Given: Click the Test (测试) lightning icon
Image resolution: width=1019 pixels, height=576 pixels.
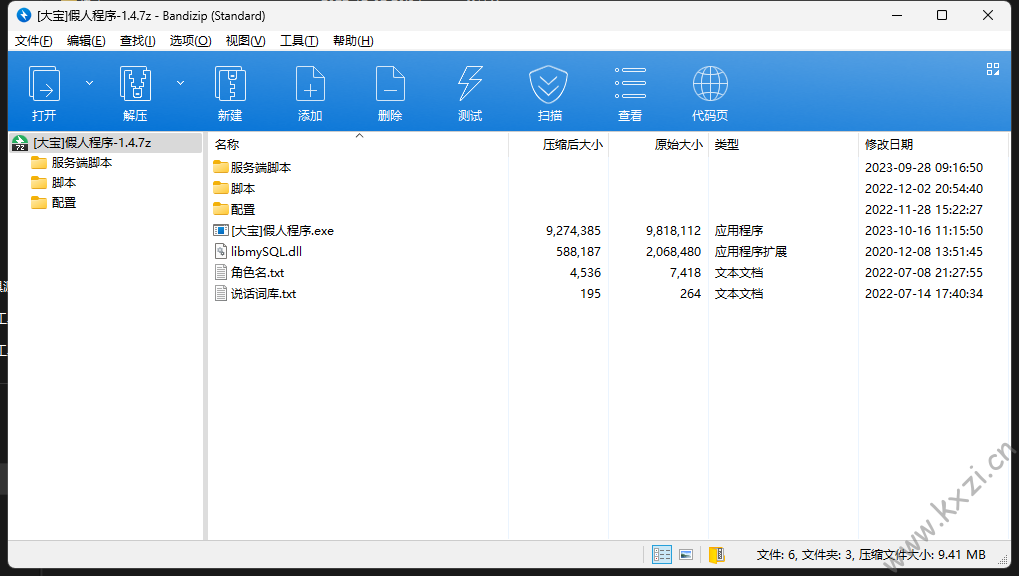Looking at the screenshot, I should coord(470,84).
